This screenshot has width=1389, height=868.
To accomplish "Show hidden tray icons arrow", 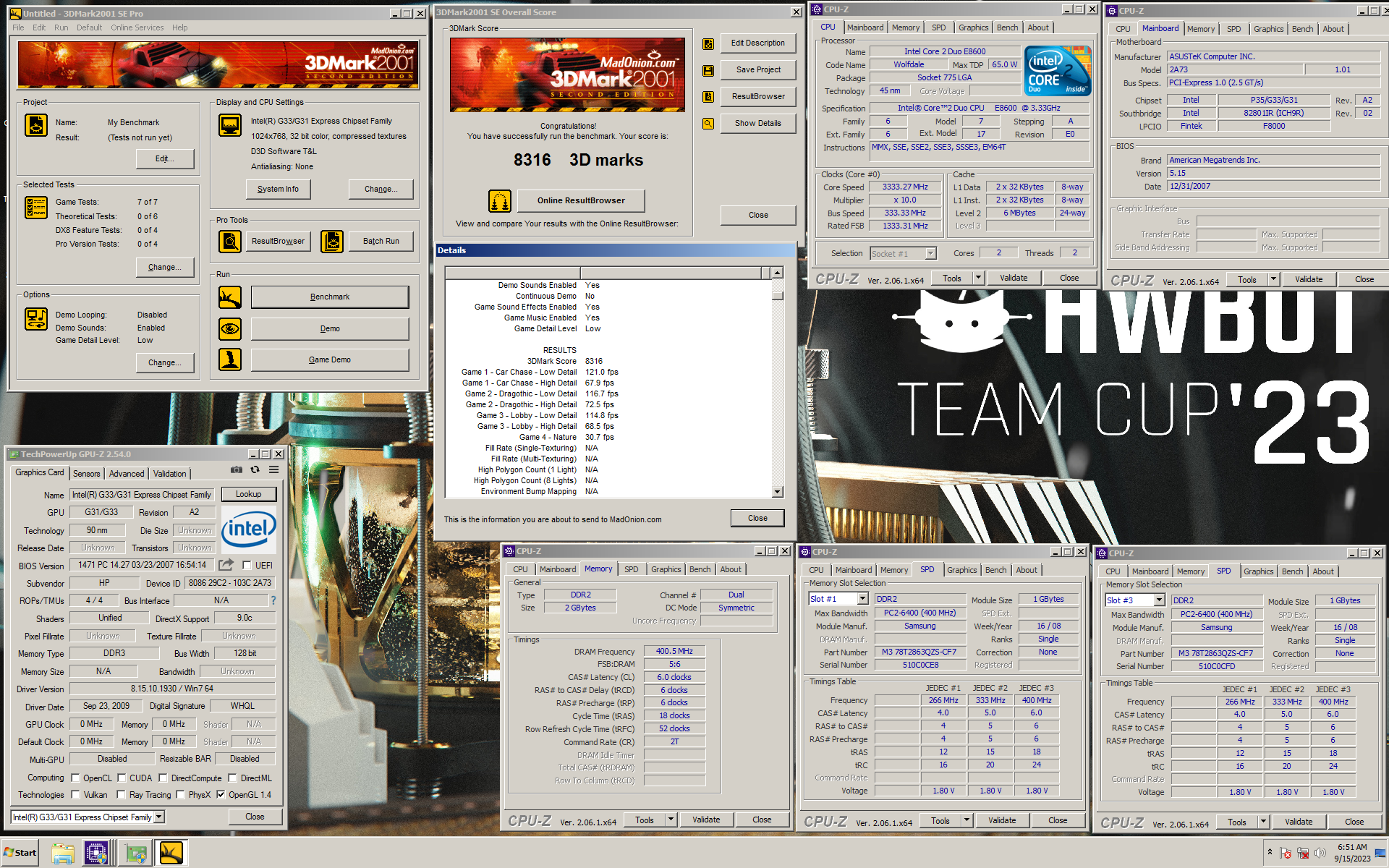I will pyautogui.click(x=1270, y=853).
